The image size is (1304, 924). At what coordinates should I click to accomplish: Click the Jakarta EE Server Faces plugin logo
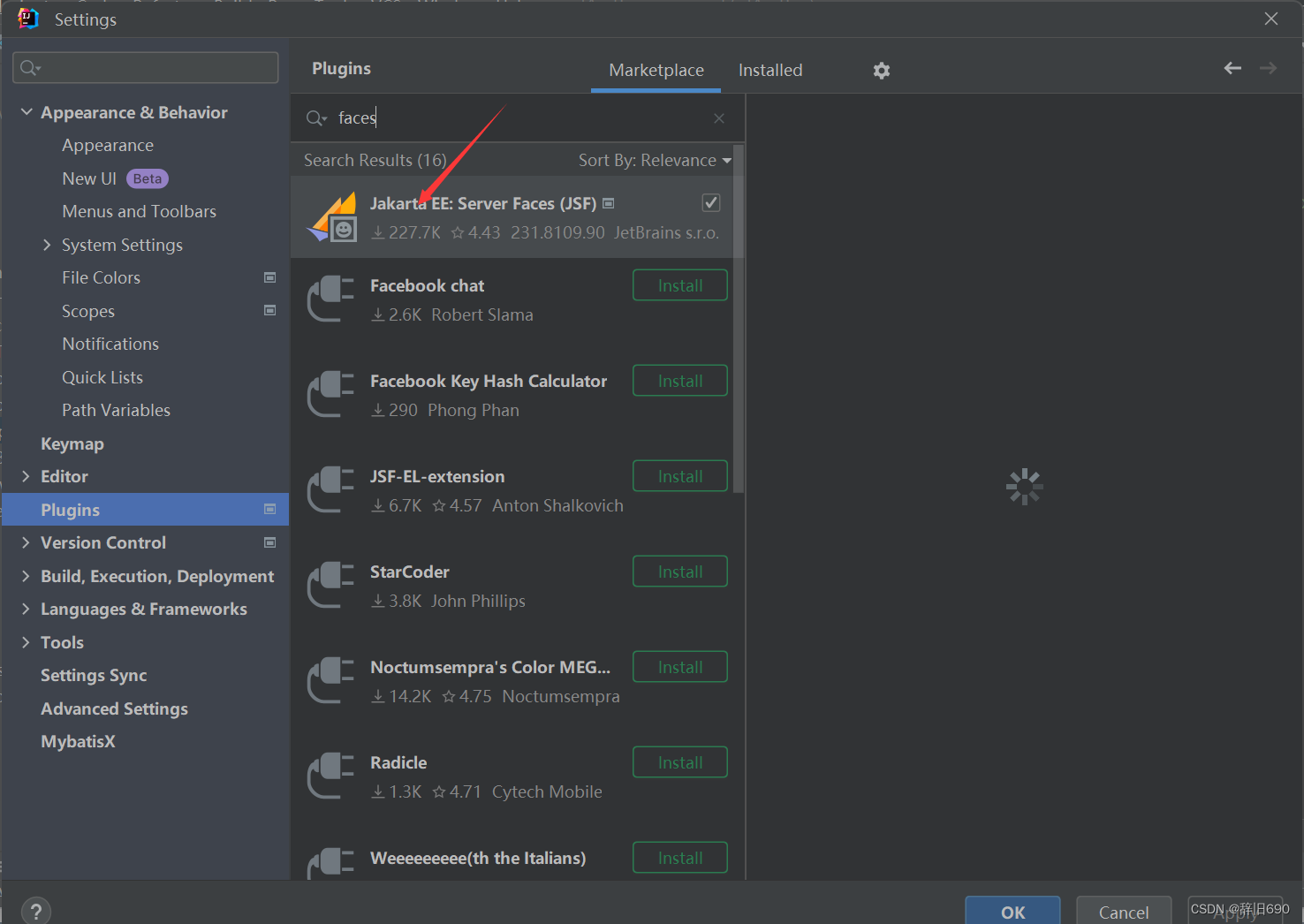331,216
